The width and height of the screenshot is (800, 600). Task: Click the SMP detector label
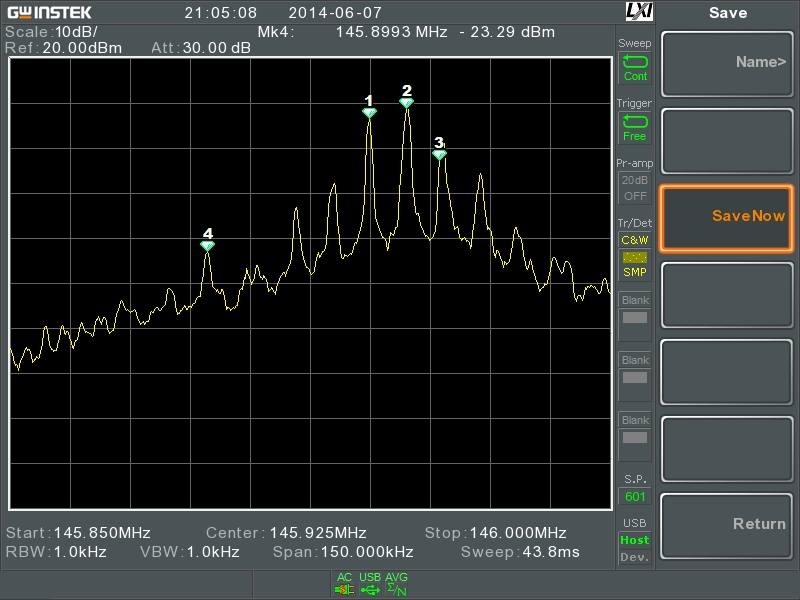635,272
